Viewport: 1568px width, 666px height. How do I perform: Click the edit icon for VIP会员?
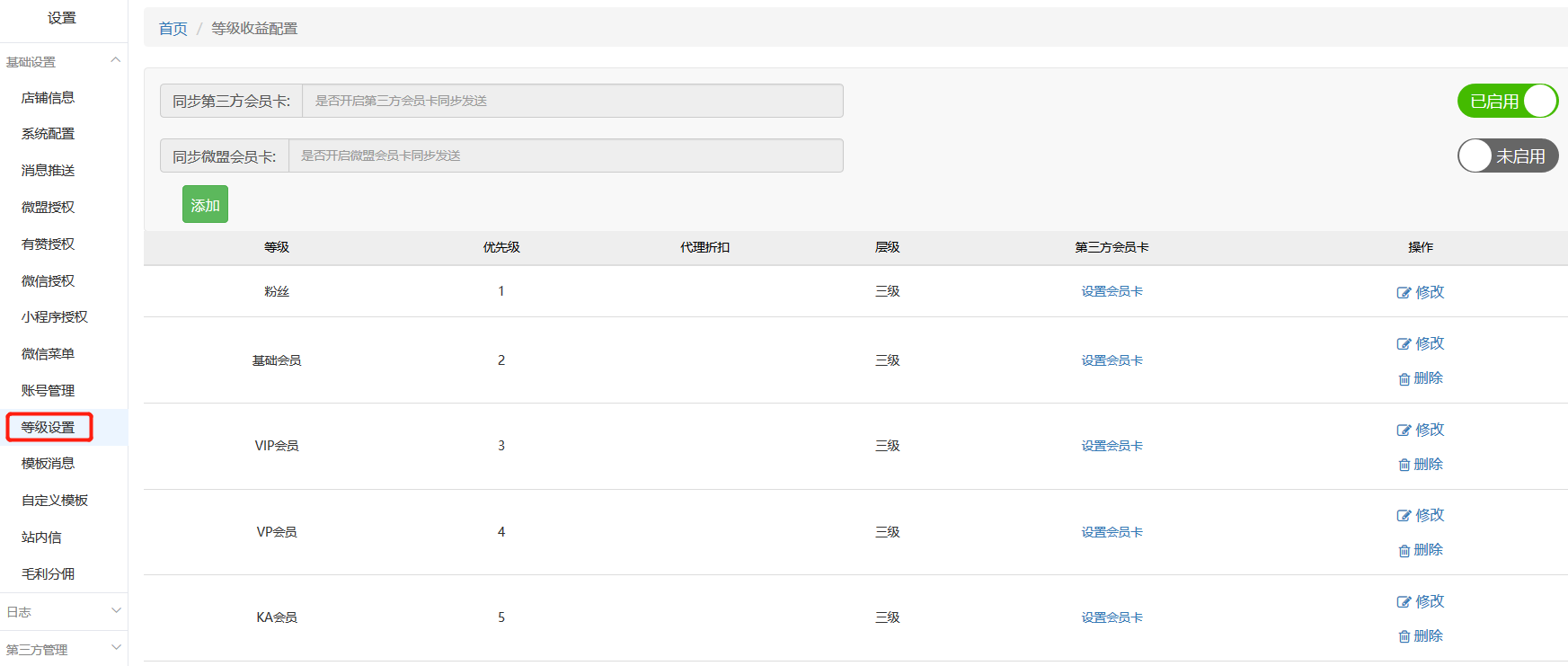(x=1404, y=431)
